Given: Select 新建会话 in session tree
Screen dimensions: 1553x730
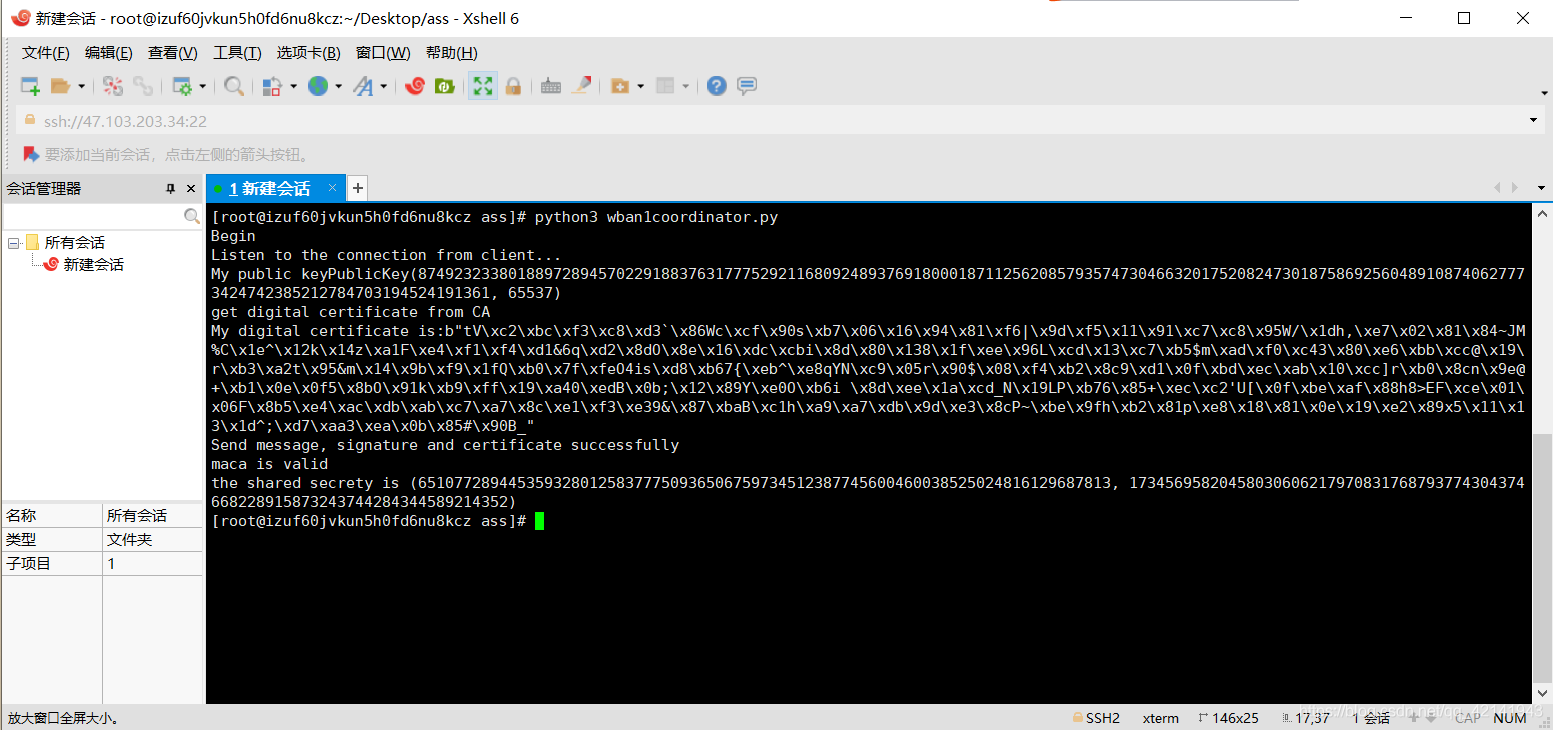Looking at the screenshot, I should point(94,264).
